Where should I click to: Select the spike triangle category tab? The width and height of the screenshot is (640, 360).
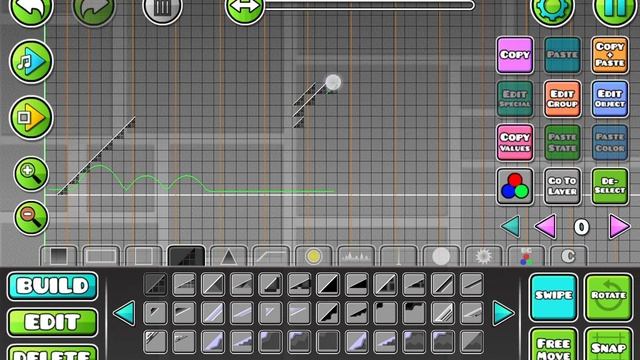coord(229,256)
